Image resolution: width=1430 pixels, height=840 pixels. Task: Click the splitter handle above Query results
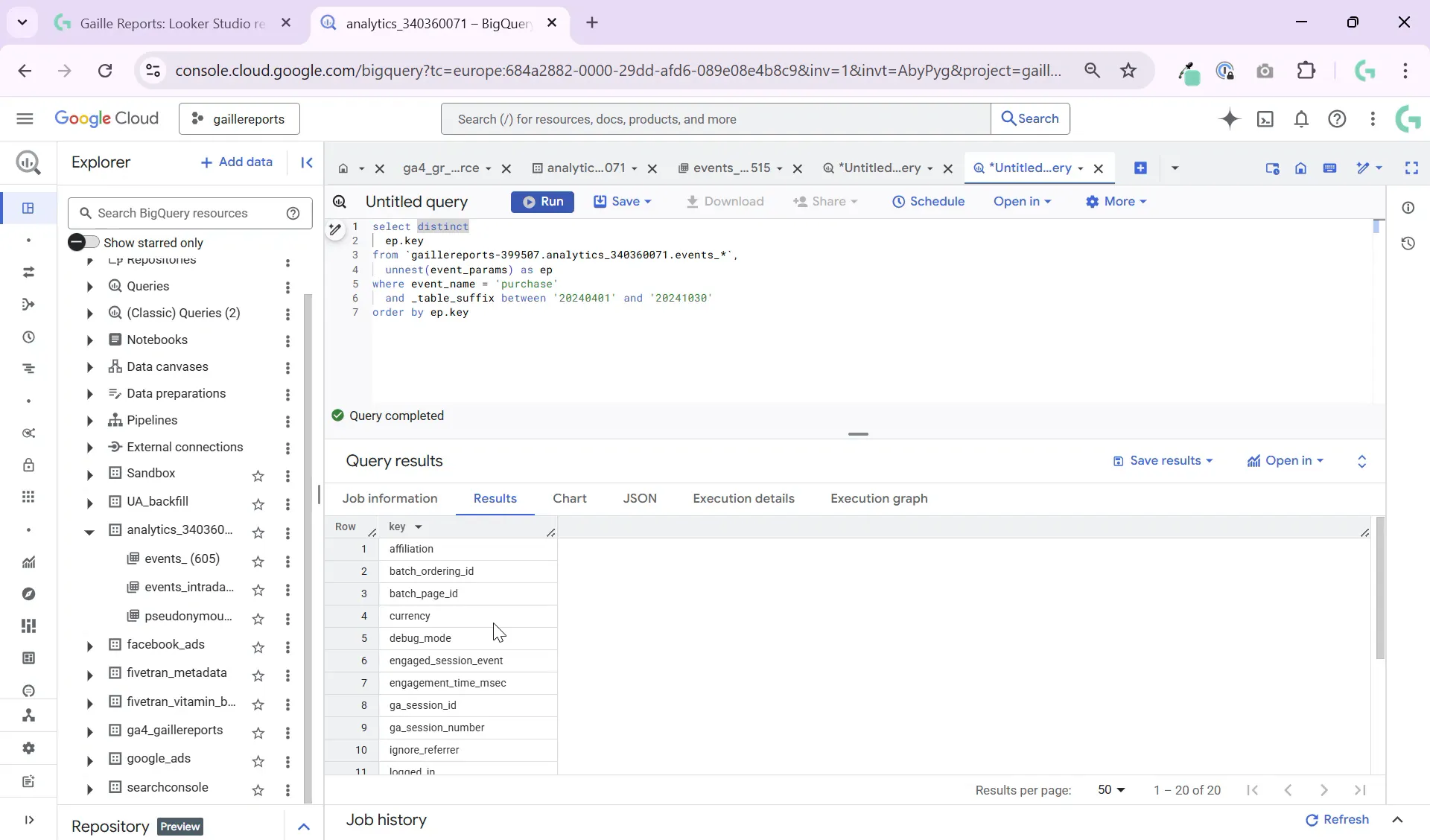coord(858,434)
